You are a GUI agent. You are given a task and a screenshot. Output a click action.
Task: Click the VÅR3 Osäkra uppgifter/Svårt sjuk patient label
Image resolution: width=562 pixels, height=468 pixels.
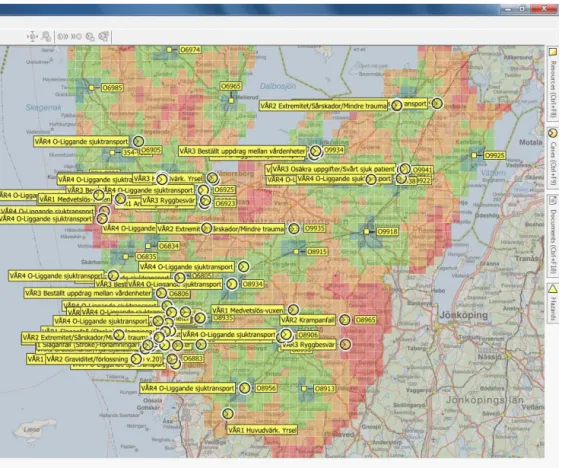[x=333, y=169]
